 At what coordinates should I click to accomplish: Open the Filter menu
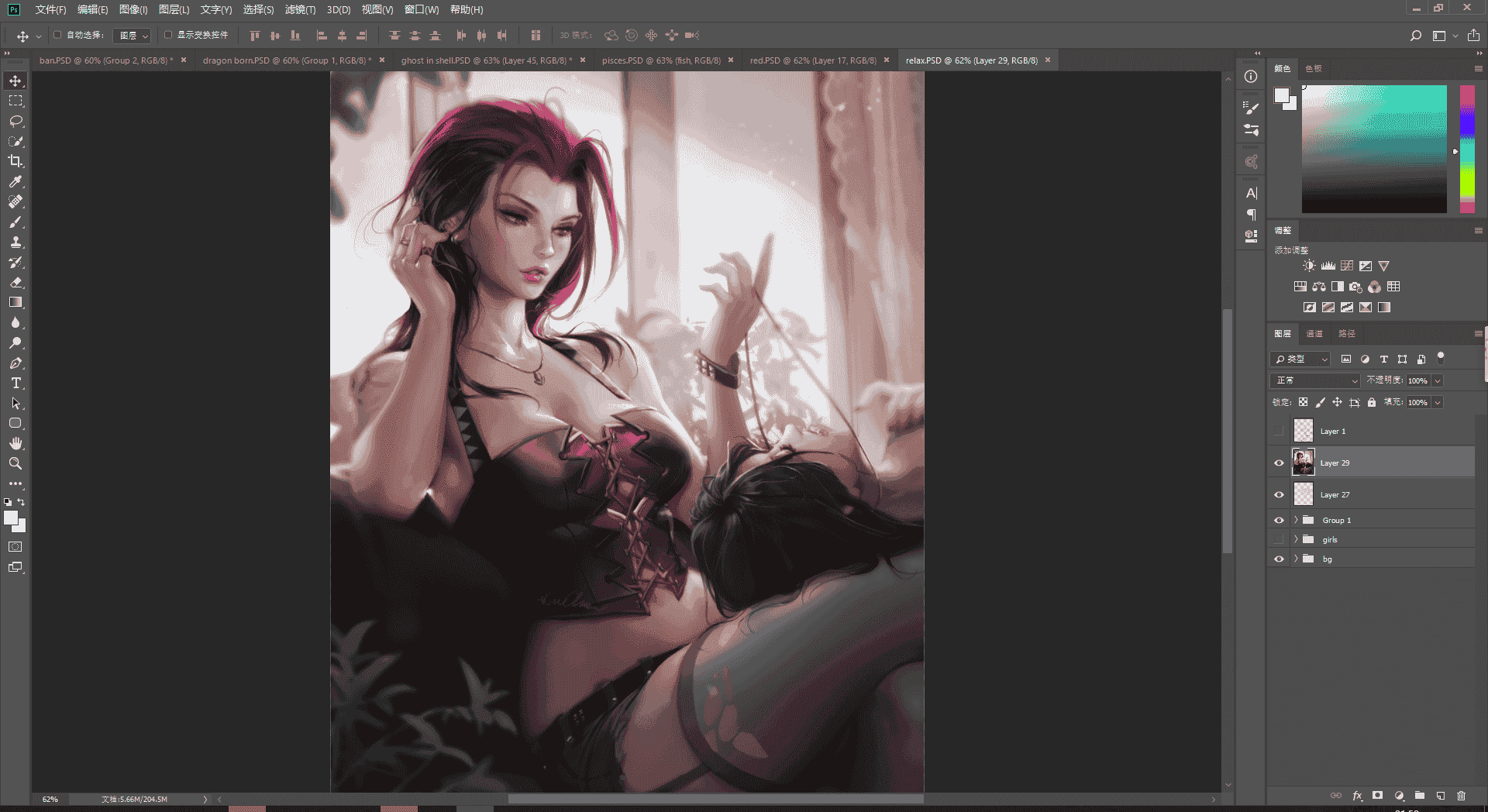tap(300, 9)
